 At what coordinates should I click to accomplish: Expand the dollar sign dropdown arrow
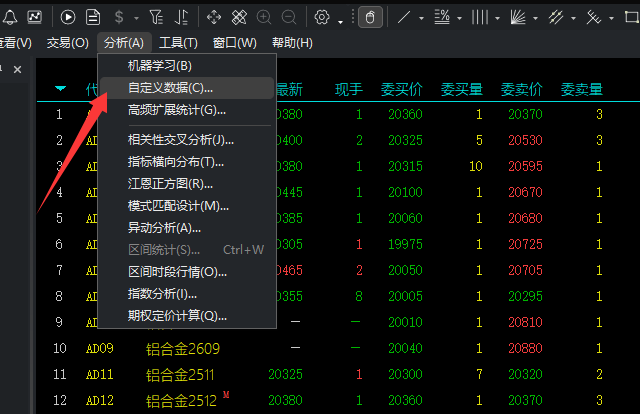(135, 19)
